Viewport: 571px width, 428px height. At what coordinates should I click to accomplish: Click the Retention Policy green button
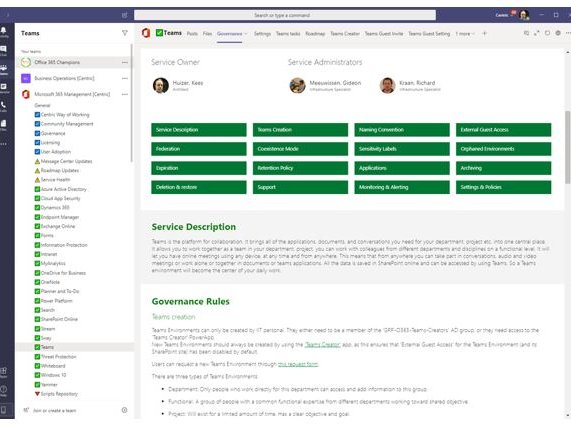pyautogui.click(x=300, y=168)
